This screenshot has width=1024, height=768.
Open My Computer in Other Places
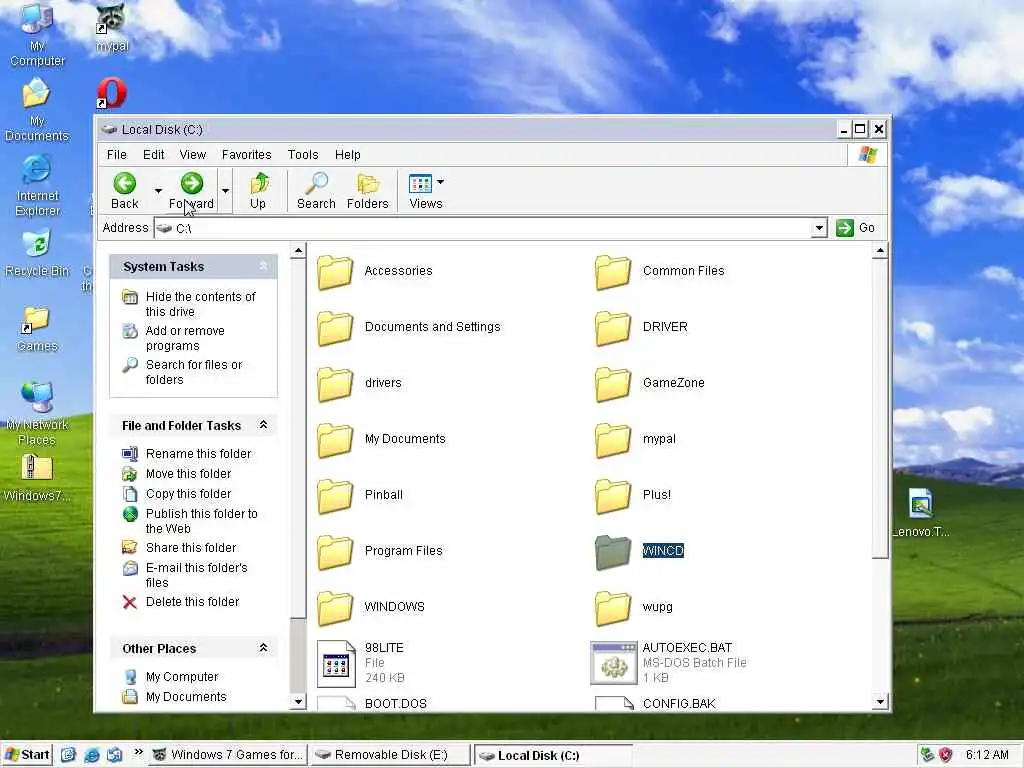182,677
